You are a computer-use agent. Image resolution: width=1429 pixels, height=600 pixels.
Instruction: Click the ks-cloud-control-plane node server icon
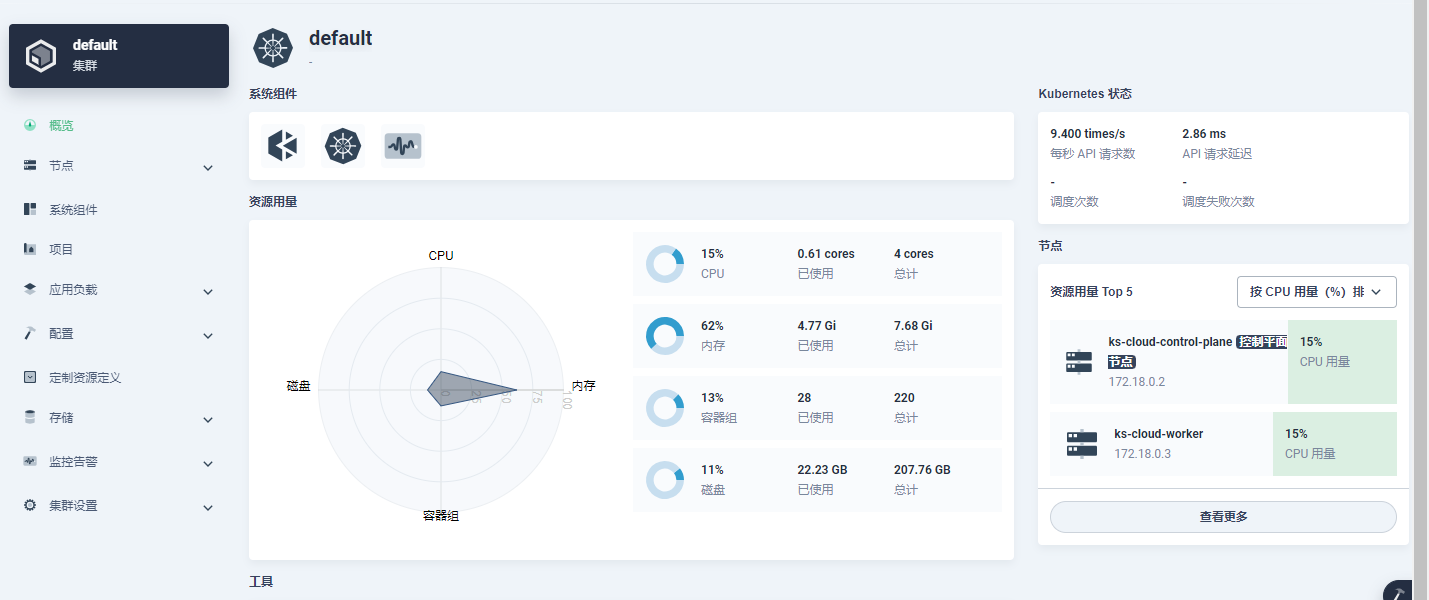pos(1079,361)
